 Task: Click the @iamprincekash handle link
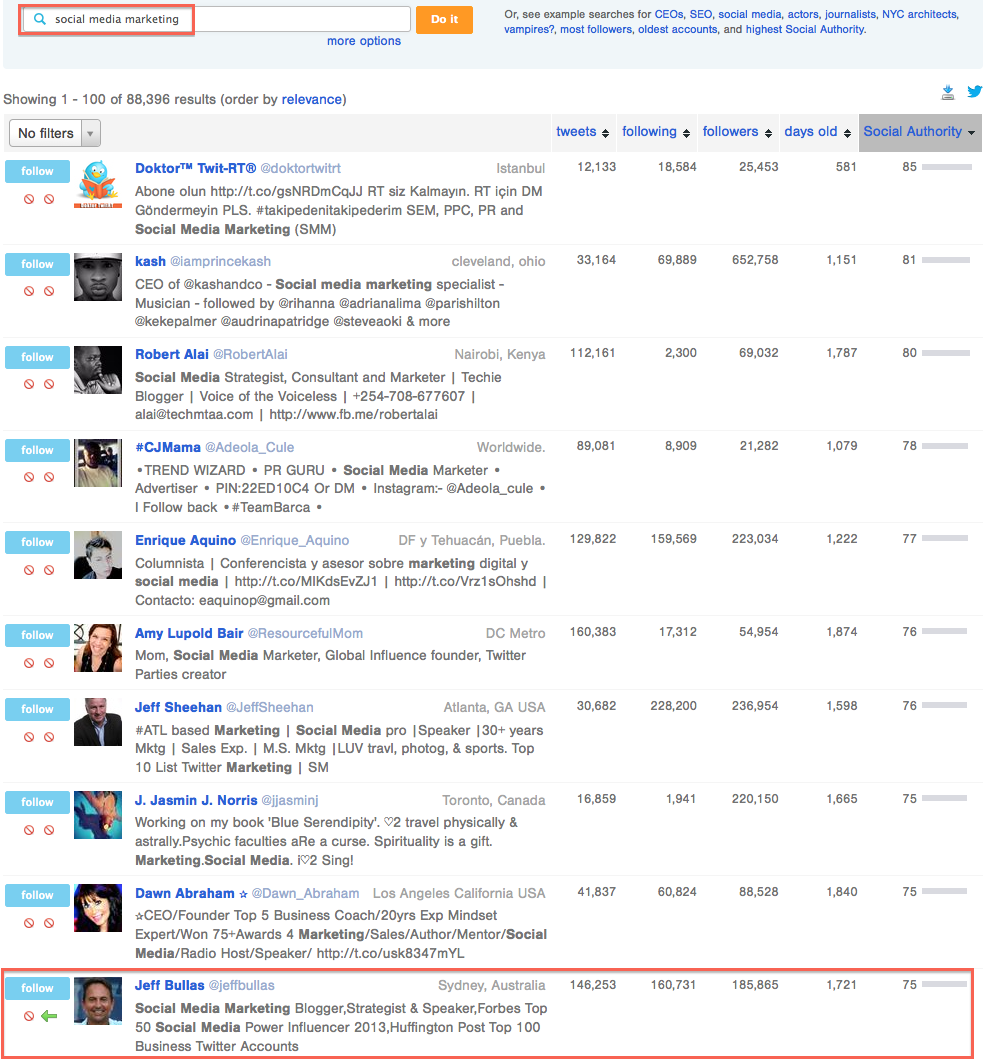tap(220, 261)
